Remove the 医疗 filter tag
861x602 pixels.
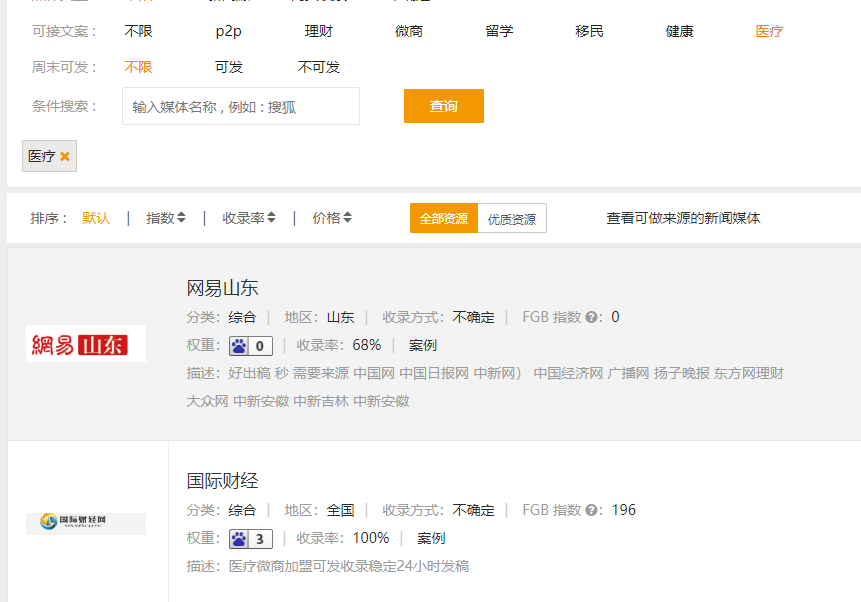click(x=65, y=157)
